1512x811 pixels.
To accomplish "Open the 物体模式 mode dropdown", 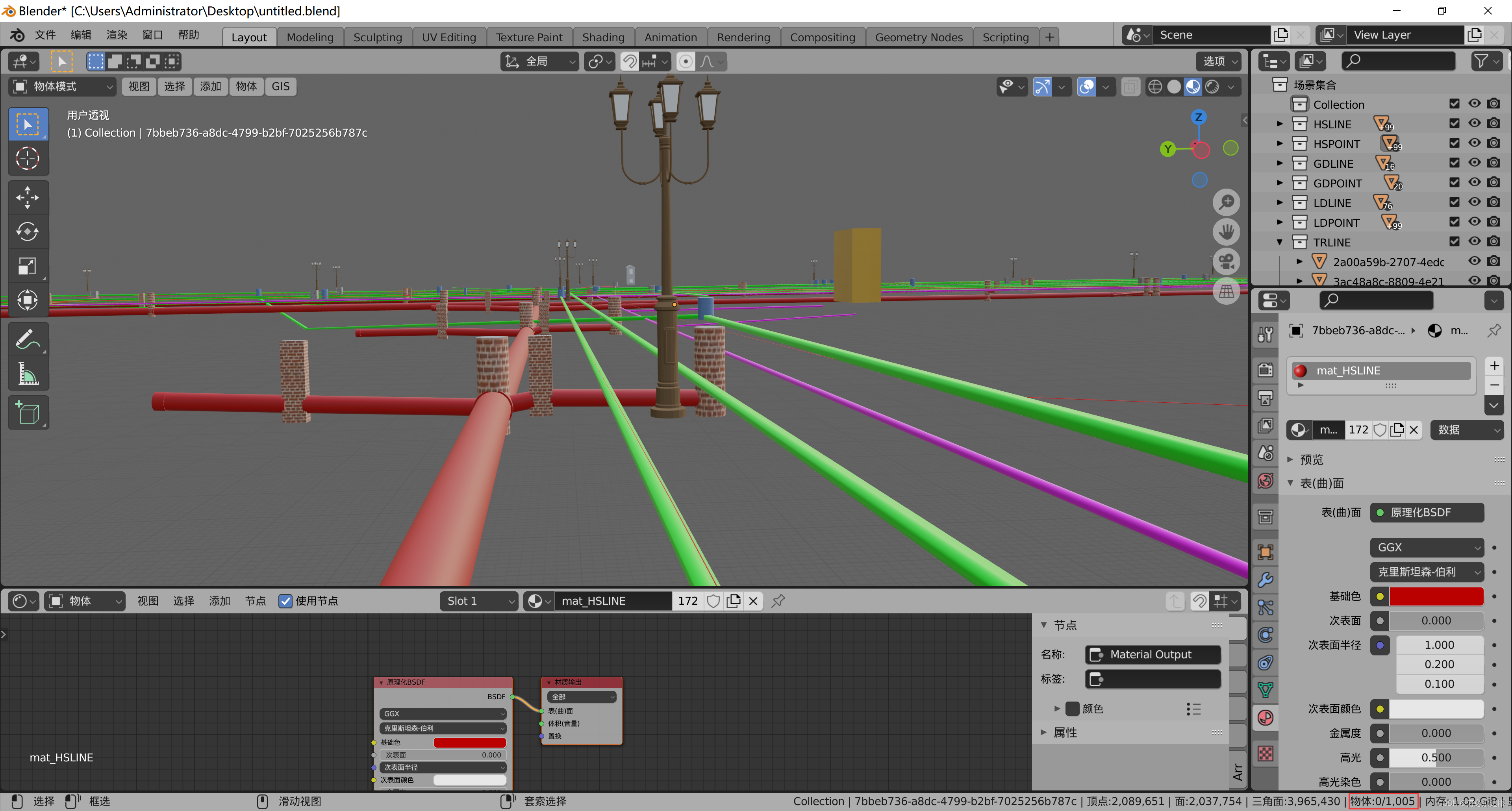I will click(x=62, y=86).
